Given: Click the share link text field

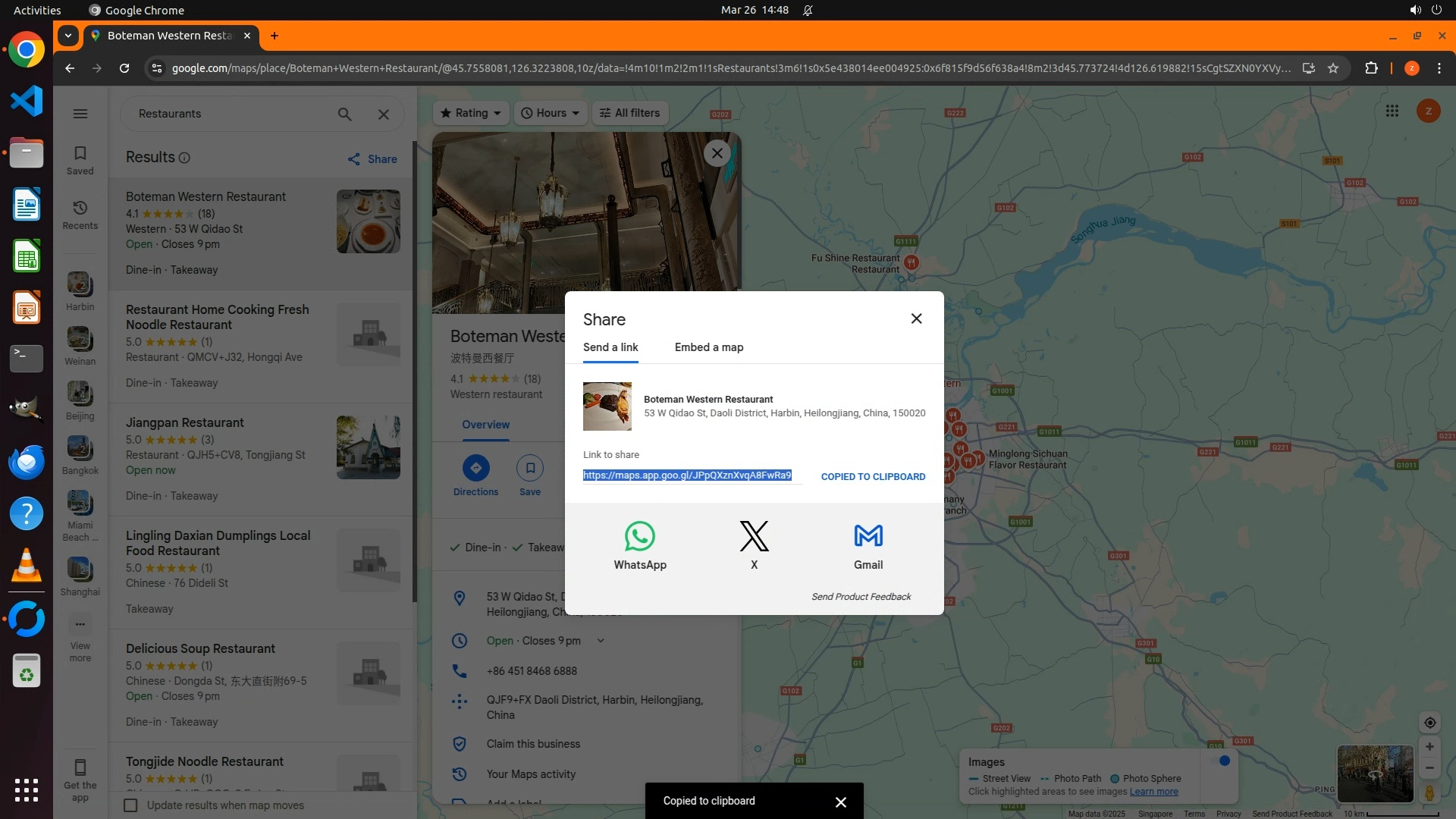Looking at the screenshot, I should coord(687,475).
